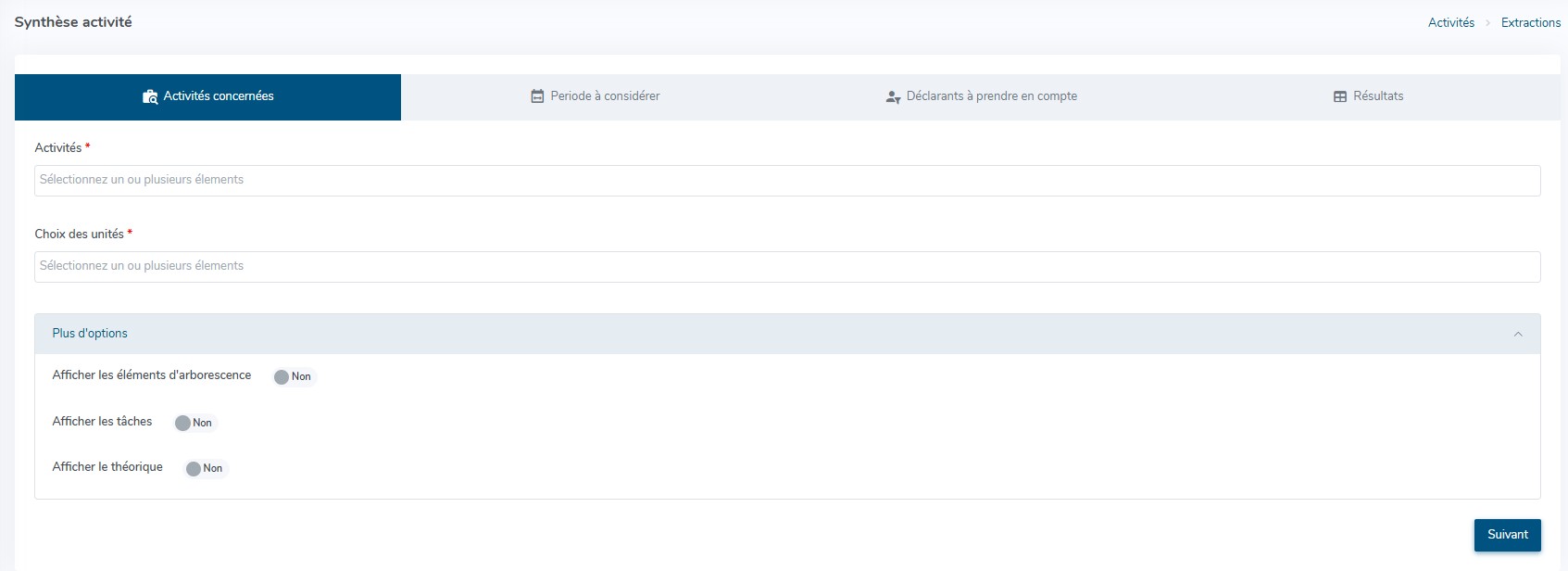The image size is (1568, 571).
Task: Open the Activités multi-select dropdown
Action: [x=787, y=181]
